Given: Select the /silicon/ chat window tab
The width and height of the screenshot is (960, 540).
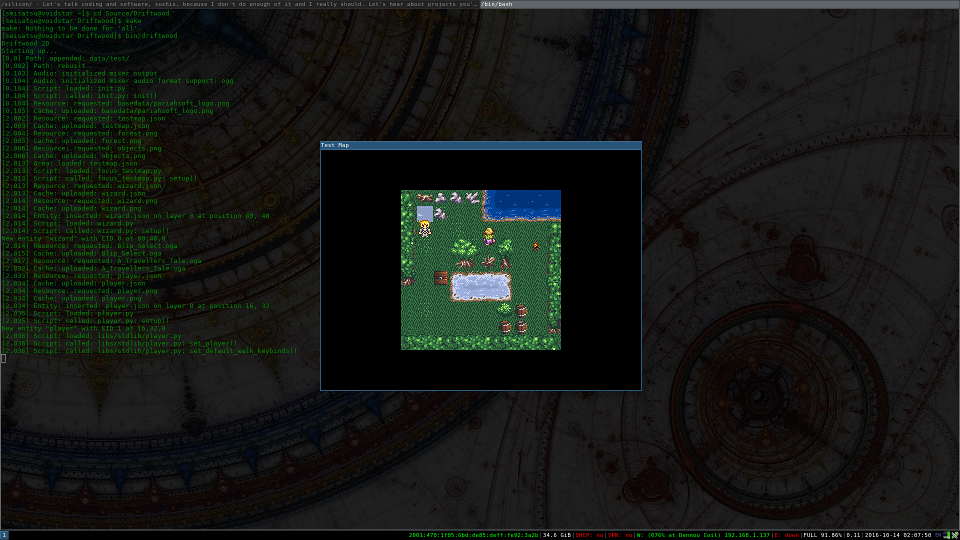Looking at the screenshot, I should tap(239, 4).
